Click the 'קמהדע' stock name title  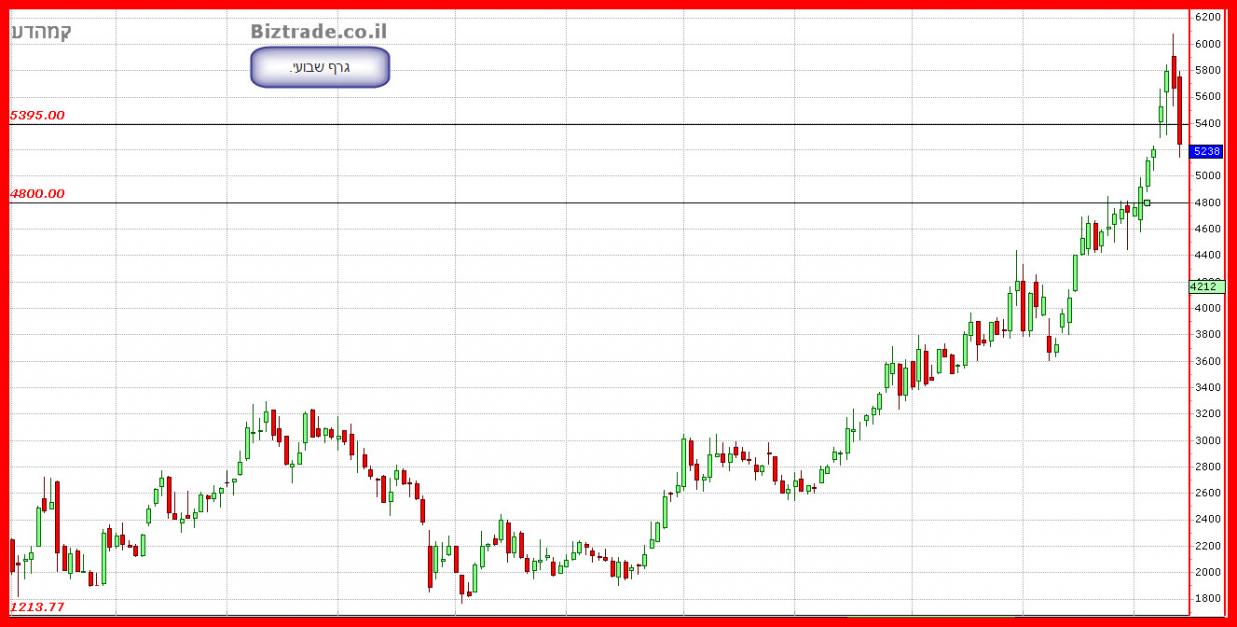click(41, 32)
